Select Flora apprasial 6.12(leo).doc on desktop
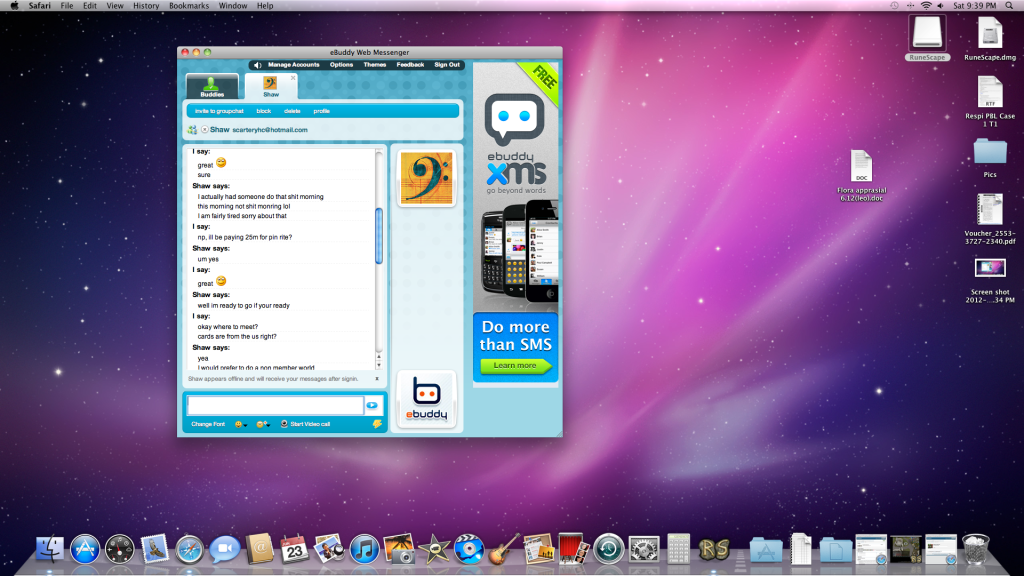Viewport: 1024px width, 576px height. pos(861,176)
